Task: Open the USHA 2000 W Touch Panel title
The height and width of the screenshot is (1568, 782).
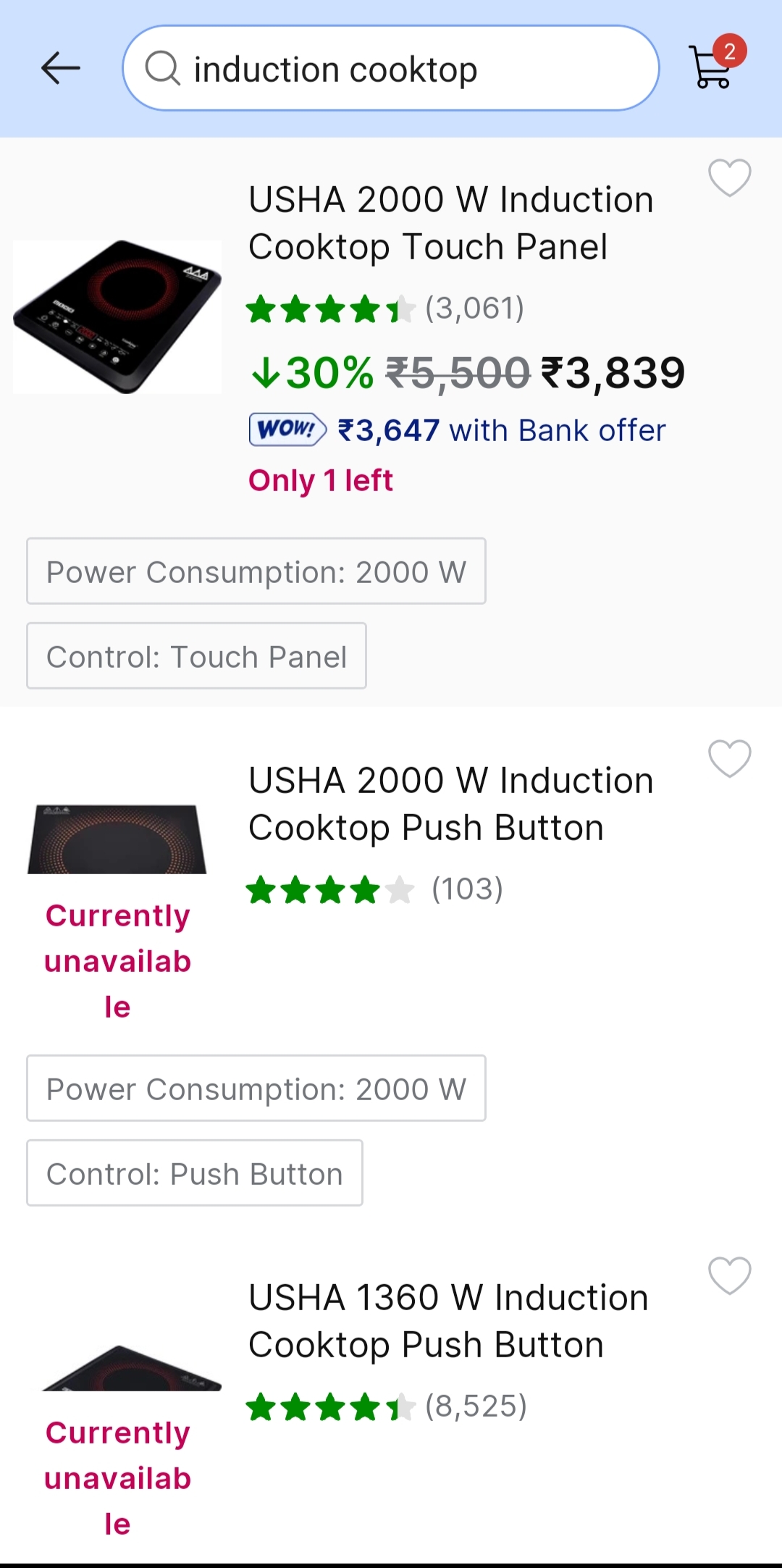Action: pyautogui.click(x=450, y=223)
